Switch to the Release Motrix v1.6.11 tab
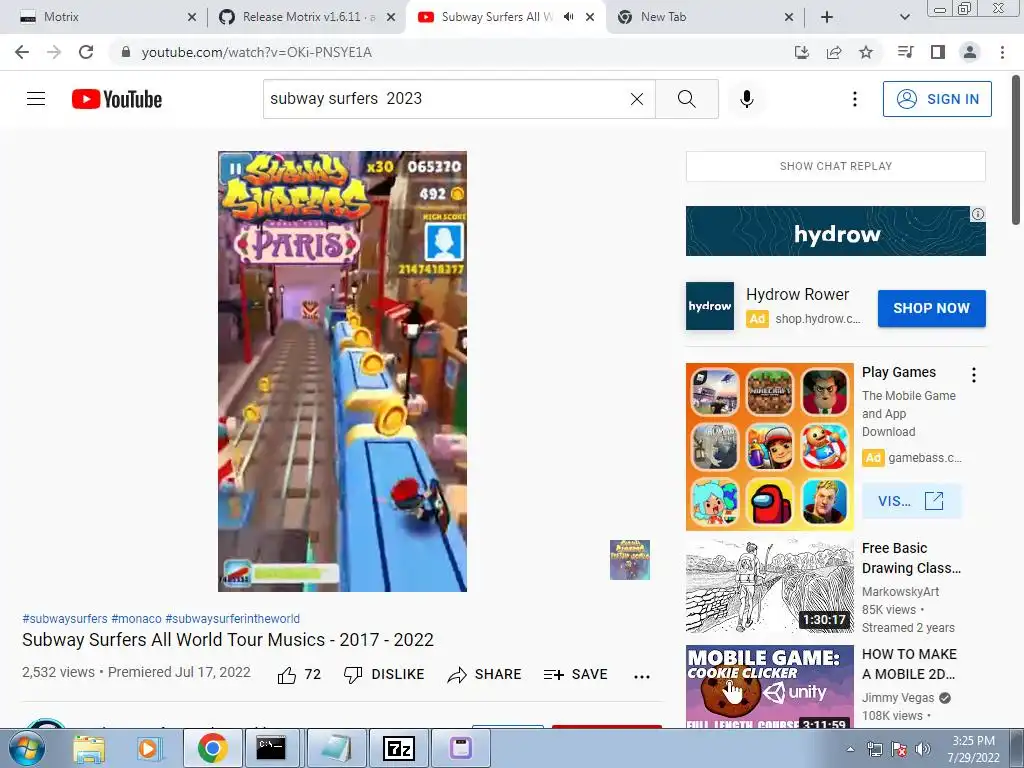This screenshot has height=768, width=1024. click(x=307, y=17)
